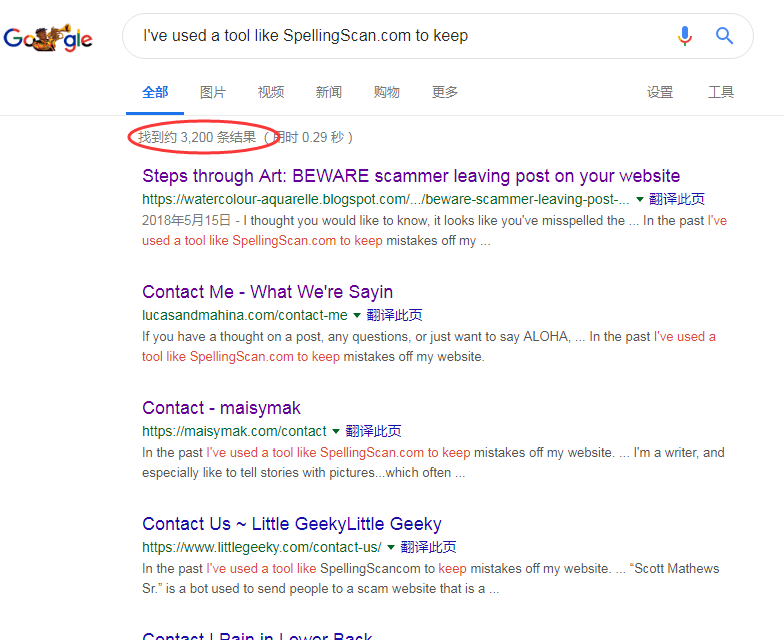Screen dimensions: 784x640
Task: Switch to the 视频 tab
Action: point(271,92)
